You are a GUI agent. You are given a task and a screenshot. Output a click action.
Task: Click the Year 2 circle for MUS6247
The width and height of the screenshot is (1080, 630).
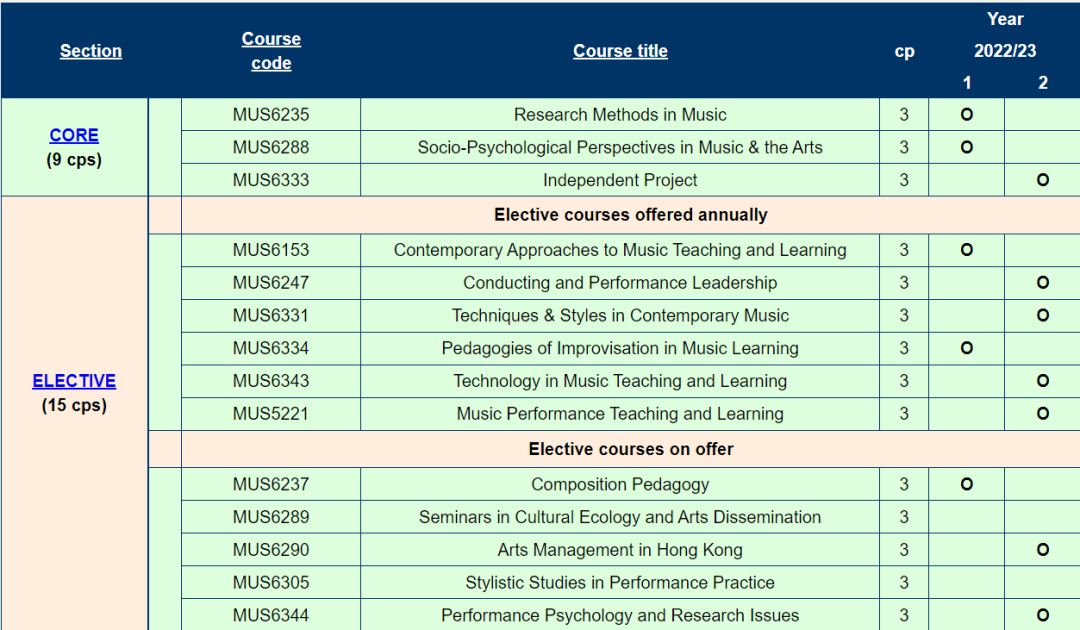(x=1043, y=283)
